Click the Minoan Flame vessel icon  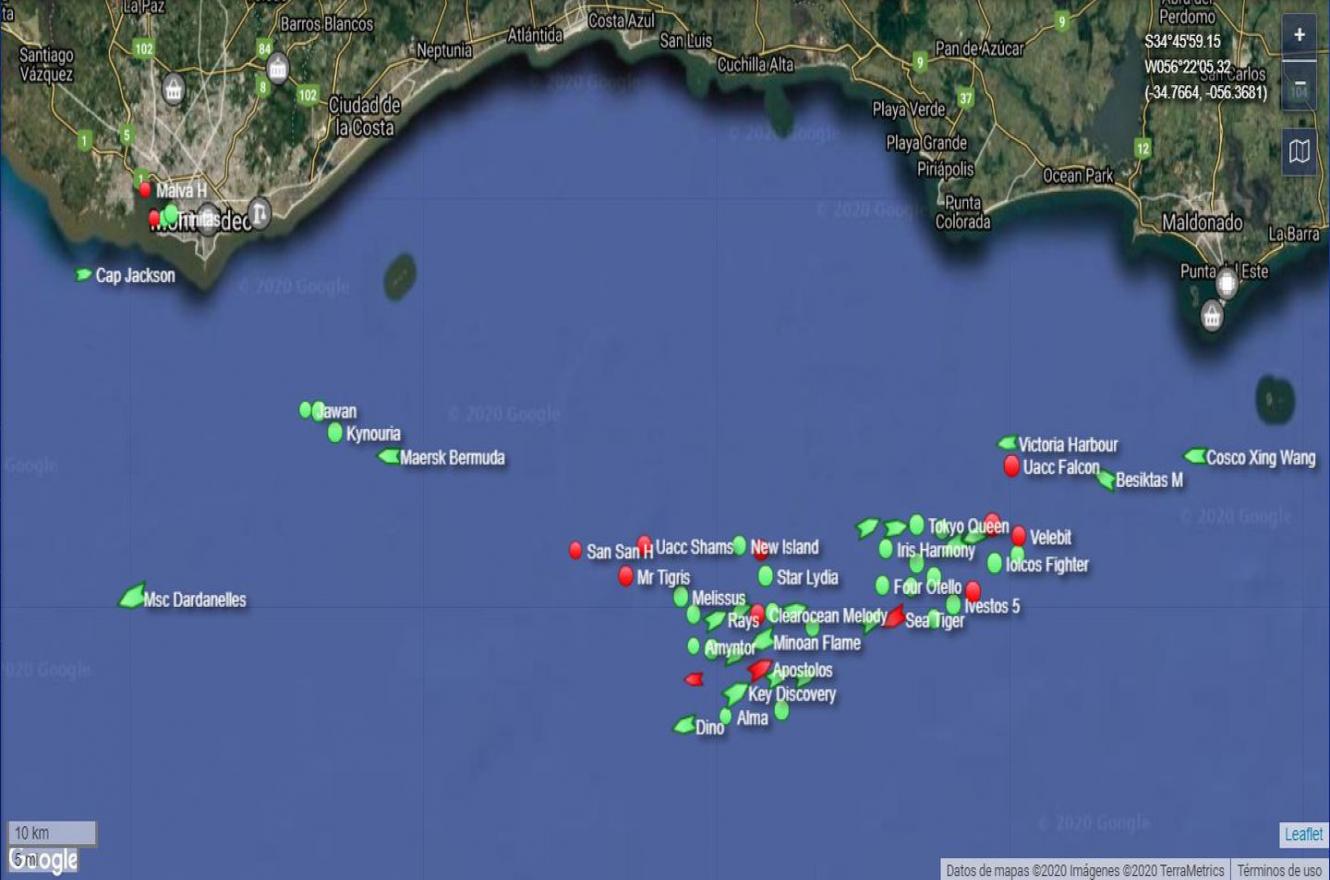pyautogui.click(x=762, y=641)
